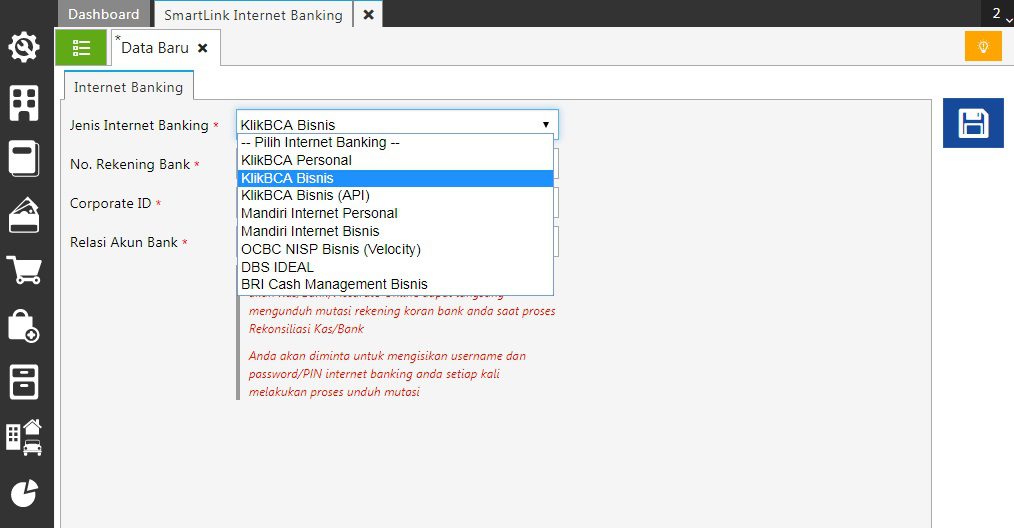The height and width of the screenshot is (528, 1014).
Task: Open the settings gear in sidebar
Action: pos(24,47)
